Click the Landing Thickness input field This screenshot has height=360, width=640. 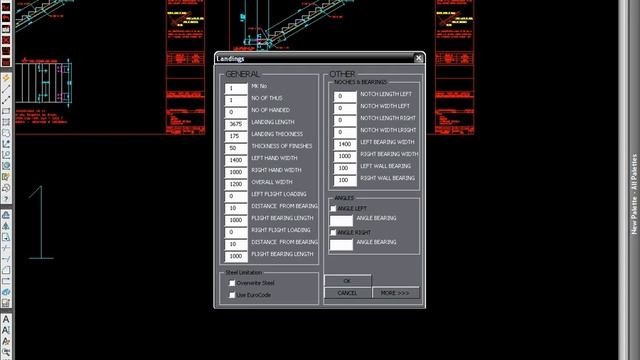(236, 136)
